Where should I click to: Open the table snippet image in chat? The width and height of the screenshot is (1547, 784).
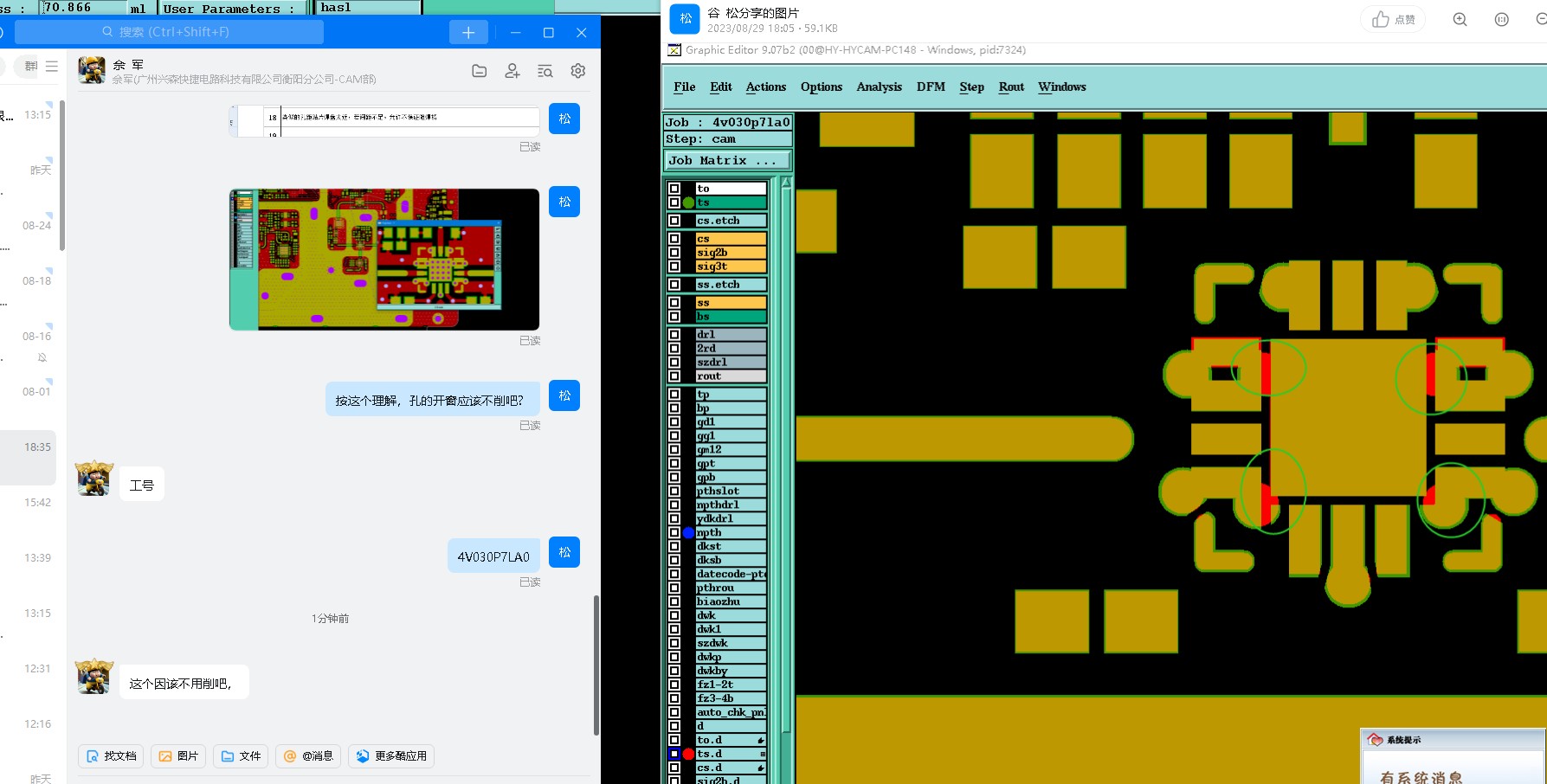[x=384, y=121]
